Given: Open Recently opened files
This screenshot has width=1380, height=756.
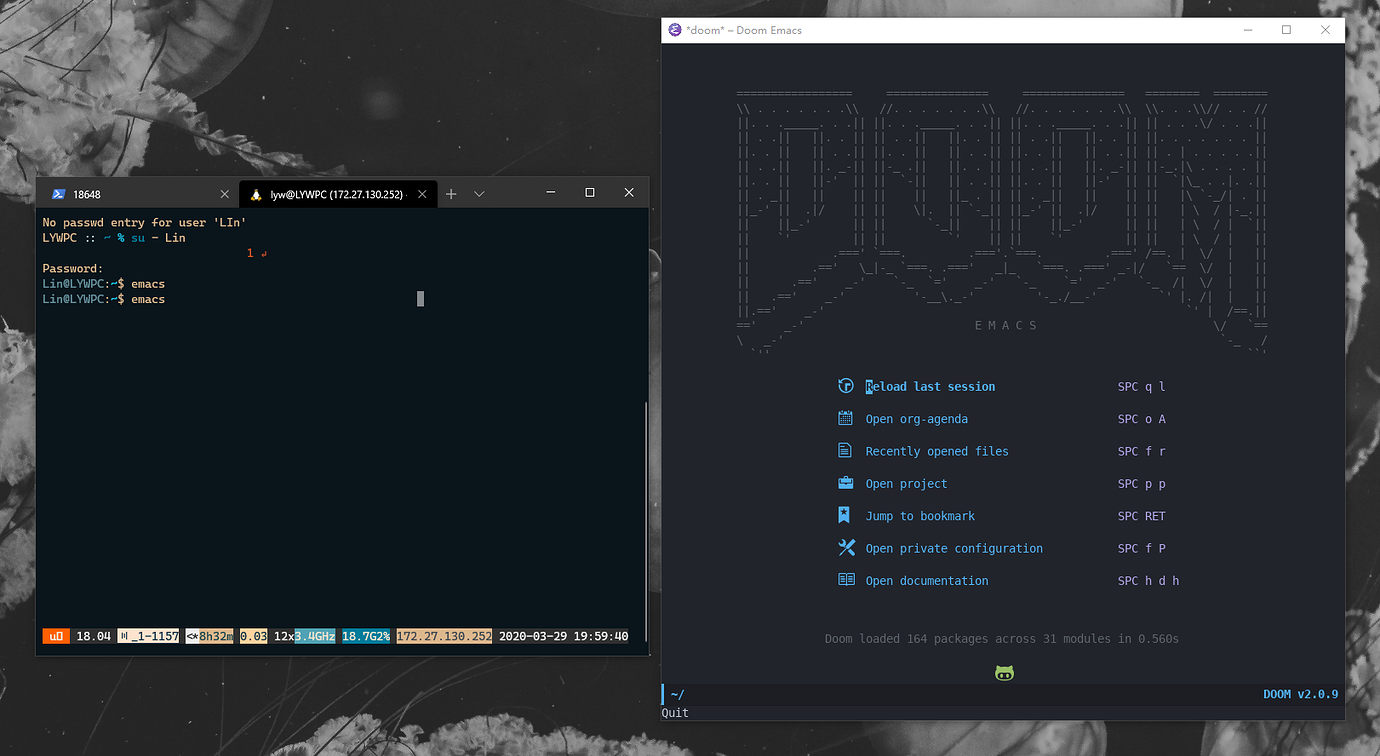Looking at the screenshot, I should pyautogui.click(x=937, y=451).
